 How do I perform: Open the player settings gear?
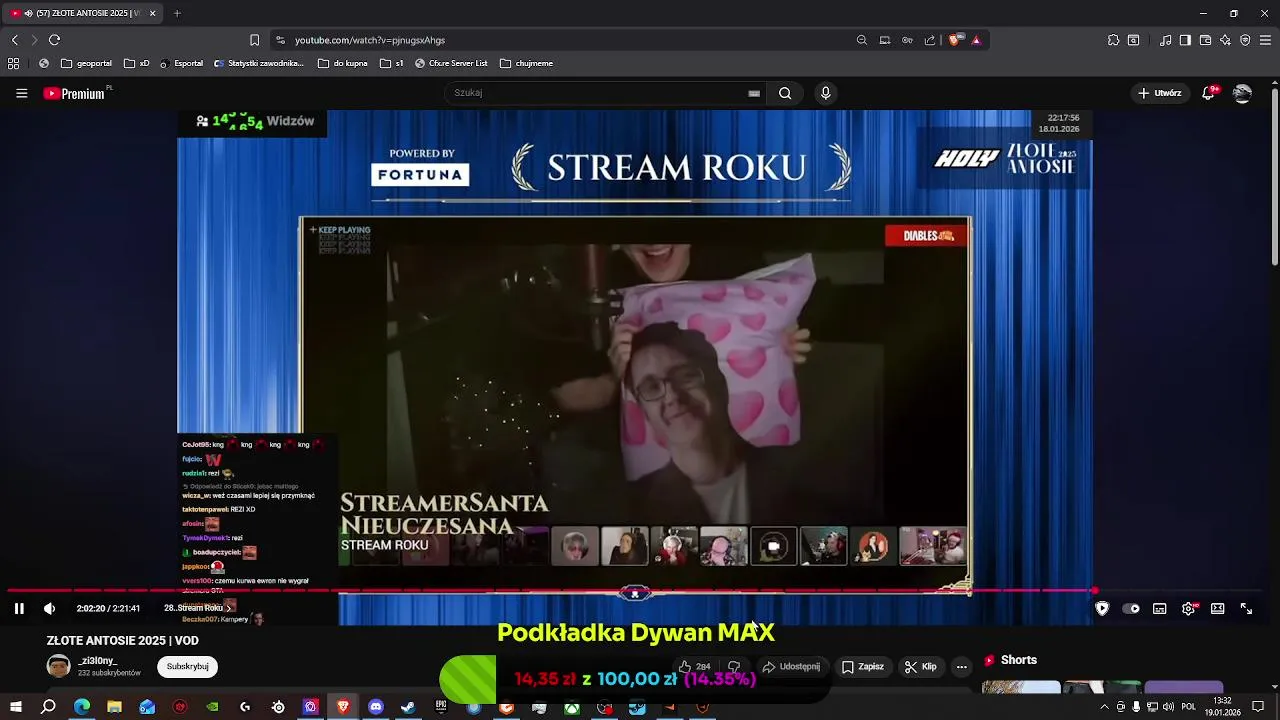[x=1188, y=608]
